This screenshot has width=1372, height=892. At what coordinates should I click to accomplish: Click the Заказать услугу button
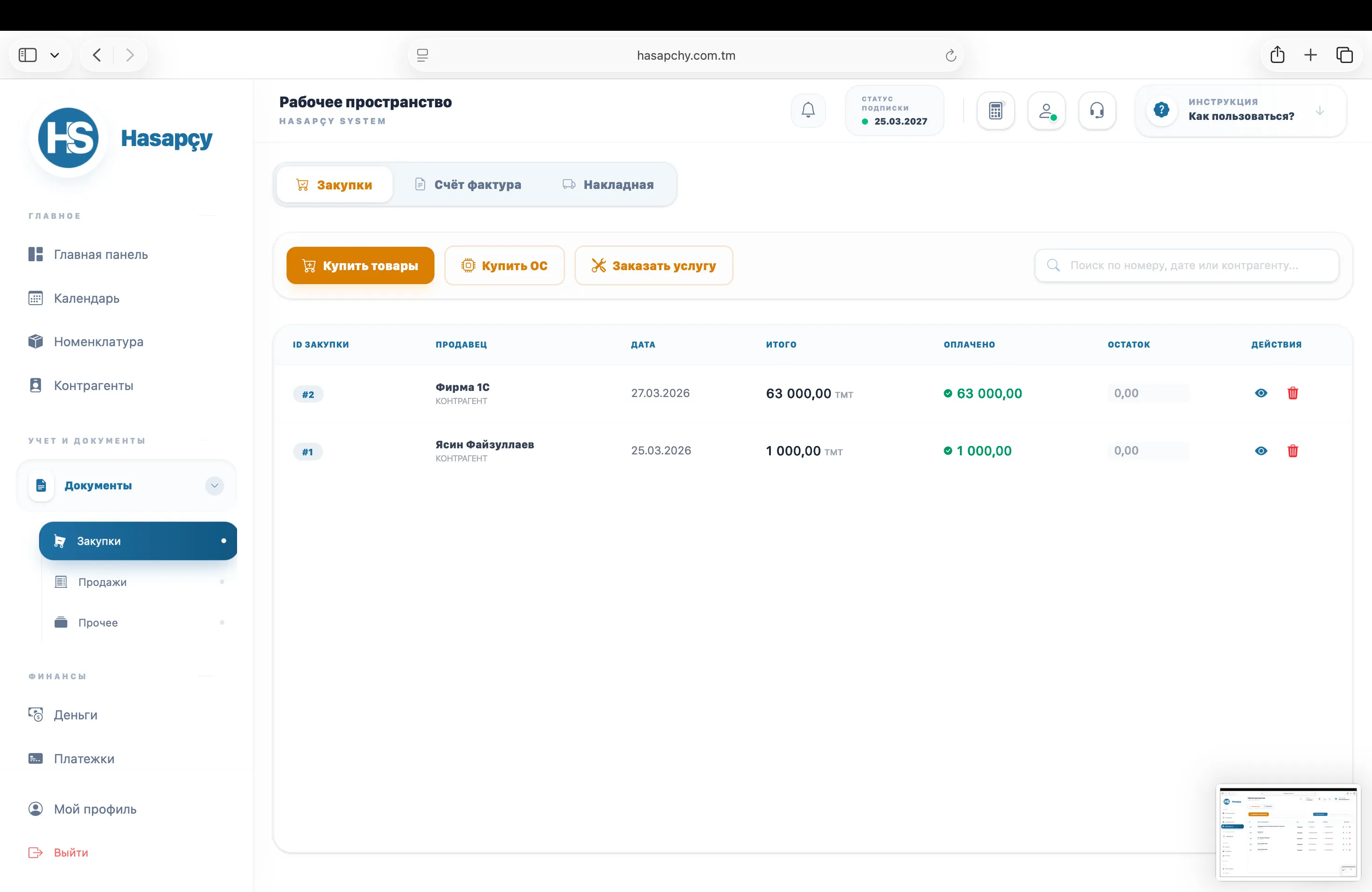tap(653, 265)
